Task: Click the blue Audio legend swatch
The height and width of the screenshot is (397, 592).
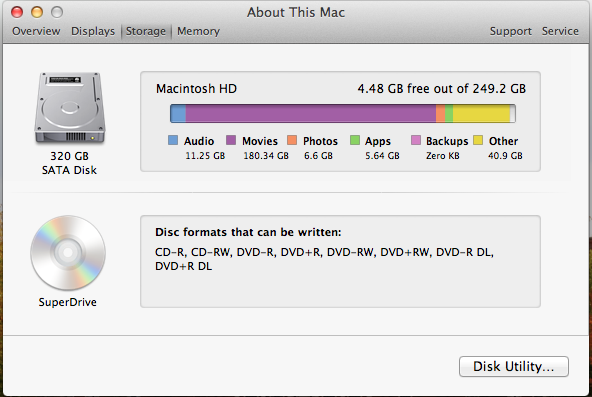Action: coord(173,140)
